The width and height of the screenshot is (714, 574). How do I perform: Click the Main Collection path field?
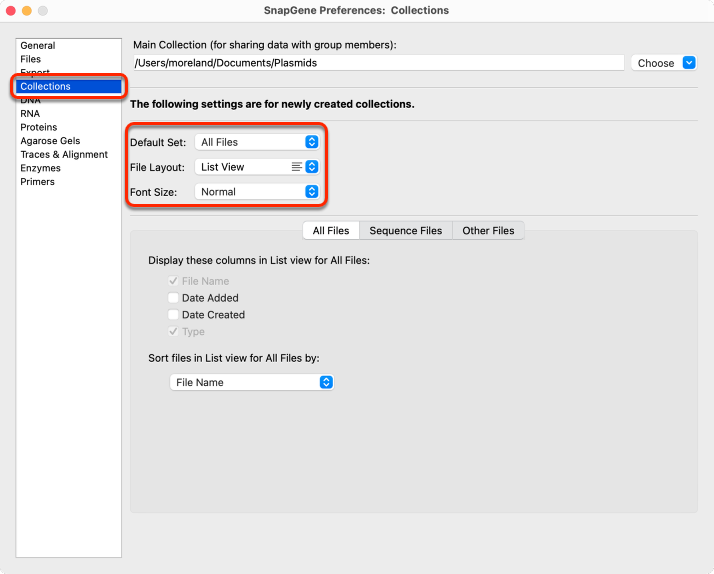[x=378, y=63]
